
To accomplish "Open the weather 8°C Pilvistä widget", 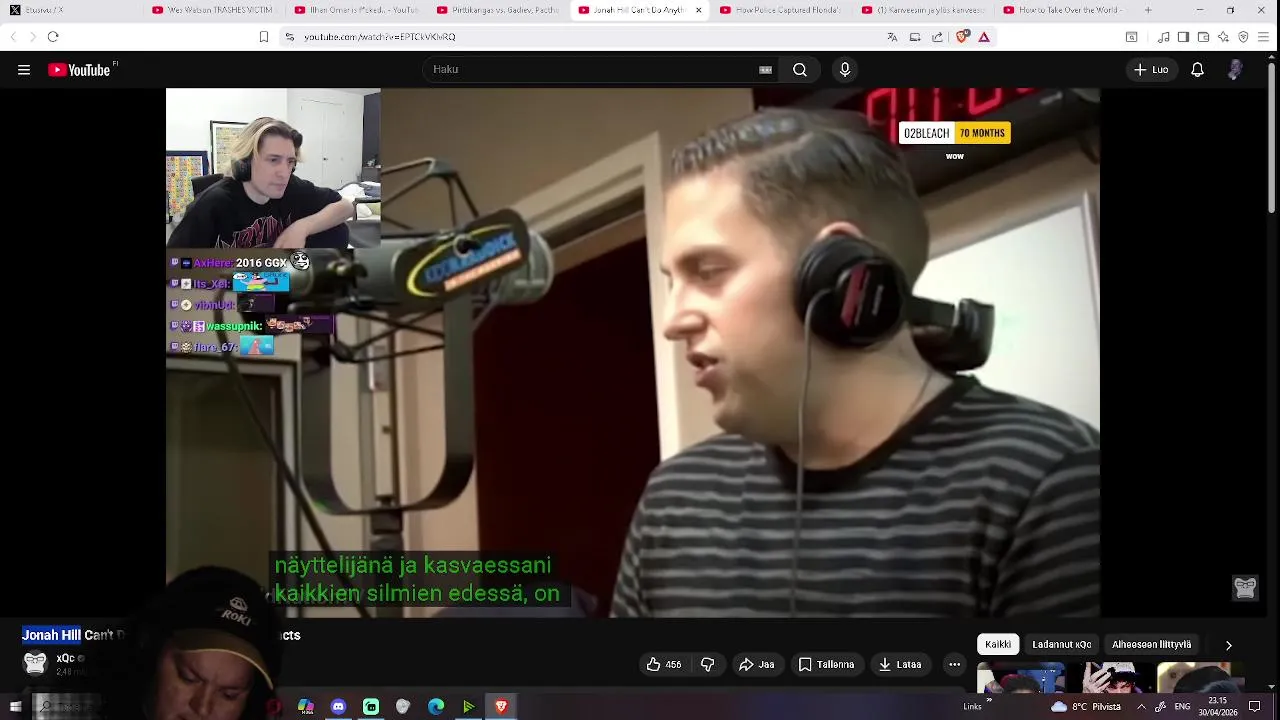I will click(x=1086, y=706).
